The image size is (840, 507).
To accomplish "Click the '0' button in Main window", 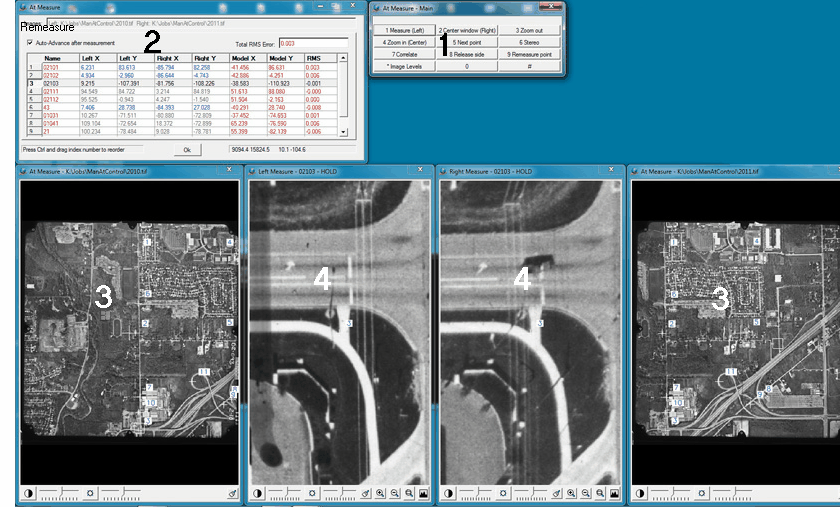I will point(467,66).
